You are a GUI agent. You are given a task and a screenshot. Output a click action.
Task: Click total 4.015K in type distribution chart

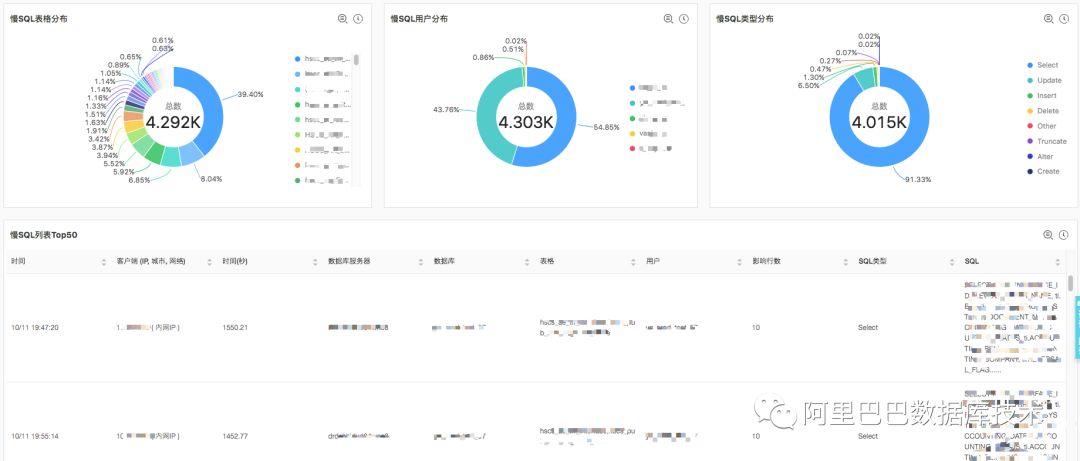click(x=880, y=123)
